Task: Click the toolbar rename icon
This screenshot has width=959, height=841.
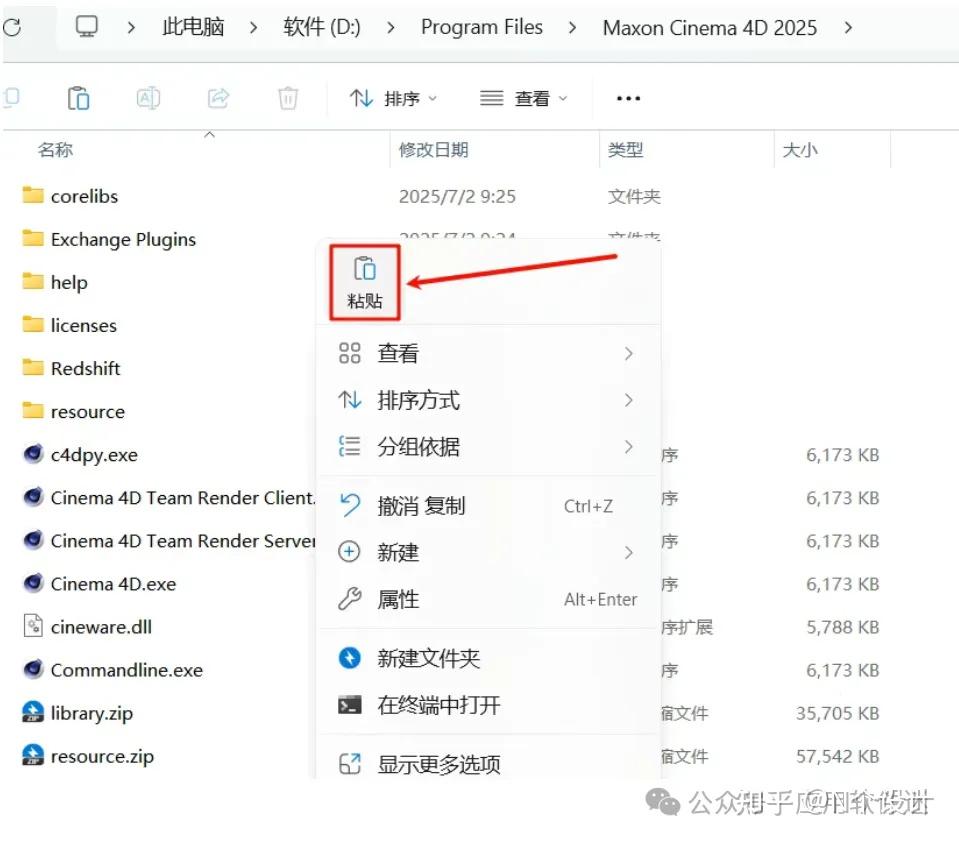Action: (x=148, y=98)
